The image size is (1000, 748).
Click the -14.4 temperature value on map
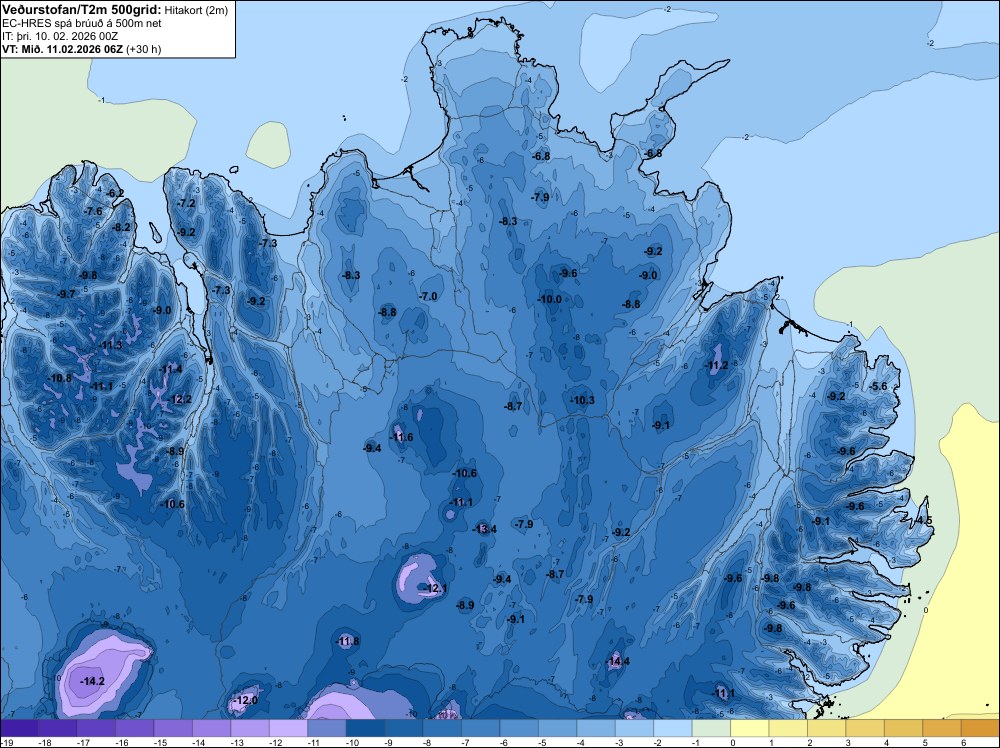617,661
